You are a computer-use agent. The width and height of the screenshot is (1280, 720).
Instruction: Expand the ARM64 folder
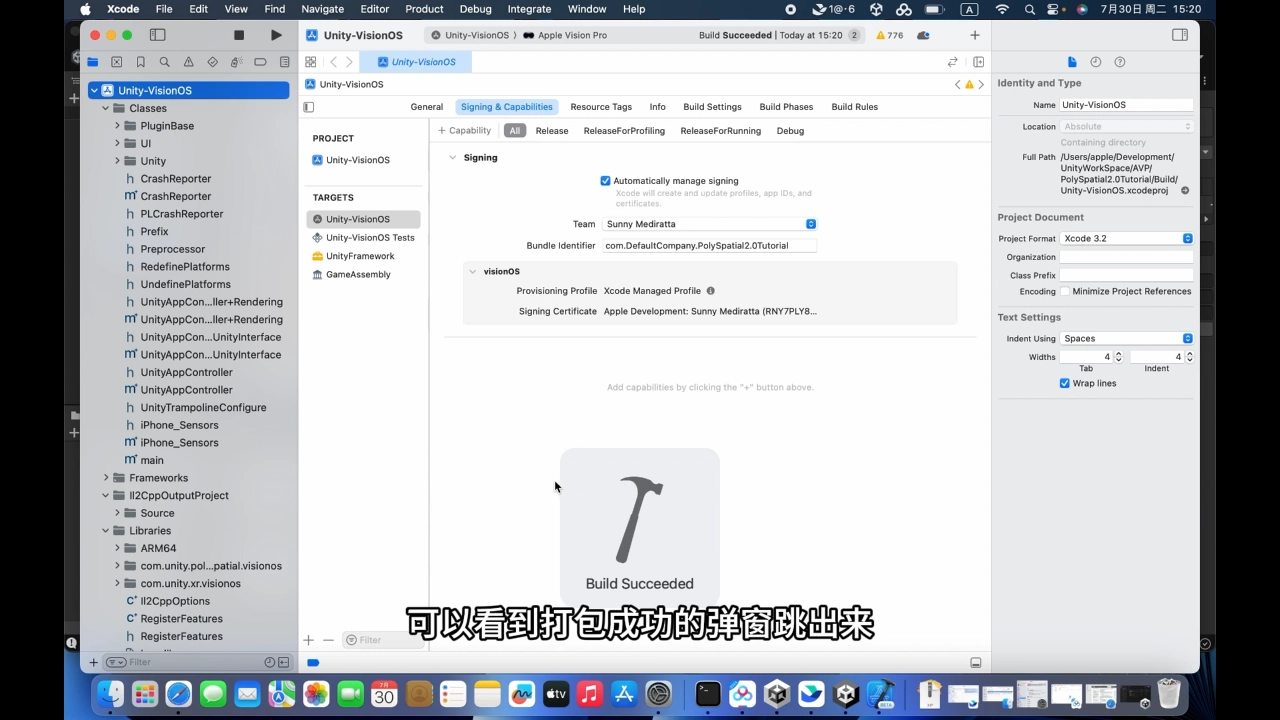[117, 548]
